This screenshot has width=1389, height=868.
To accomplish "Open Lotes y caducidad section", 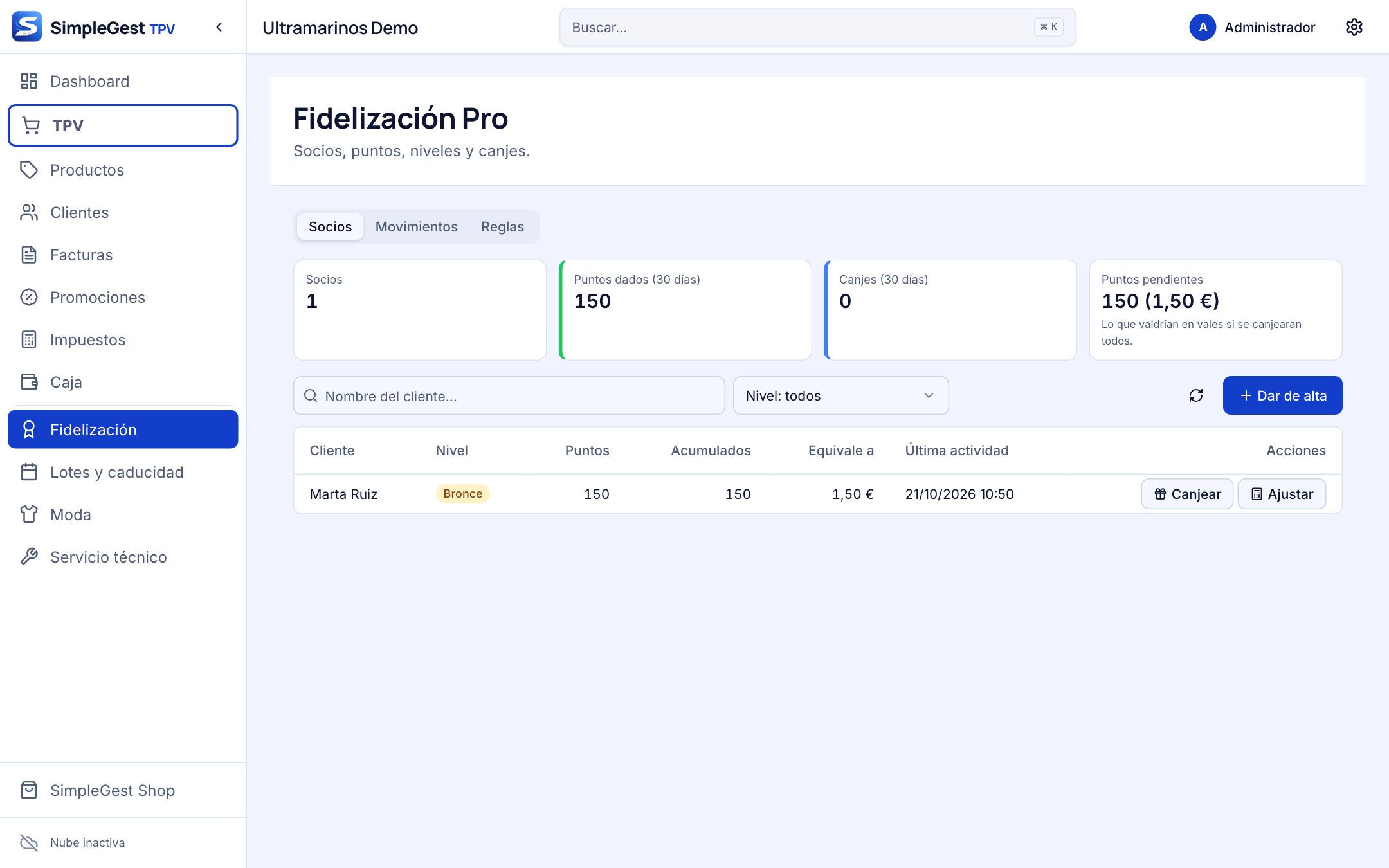I will coord(123,472).
